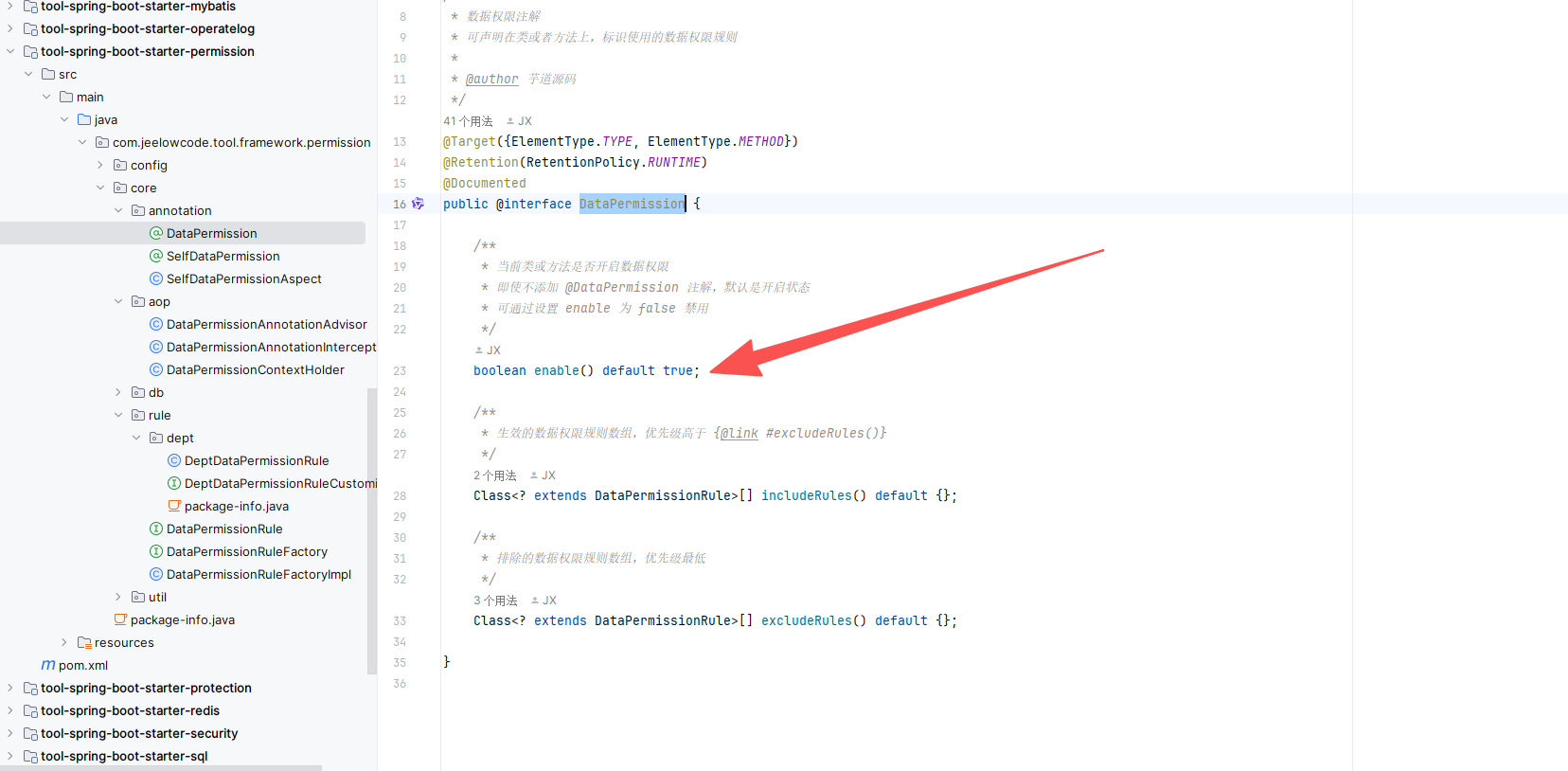Image resolution: width=1568 pixels, height=771 pixels.
Task: Open the 41 usages hint above @Target
Action: pos(468,121)
